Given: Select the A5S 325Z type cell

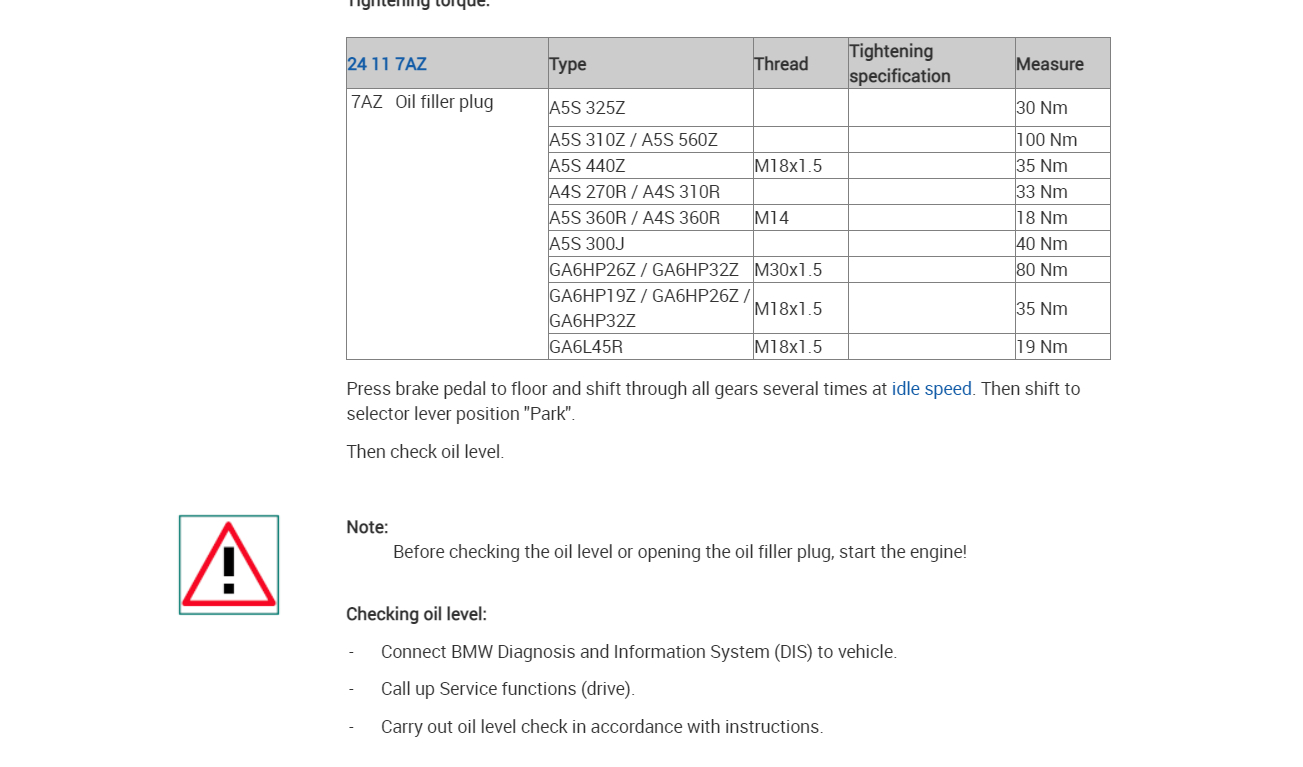Looking at the screenshot, I should (587, 108).
